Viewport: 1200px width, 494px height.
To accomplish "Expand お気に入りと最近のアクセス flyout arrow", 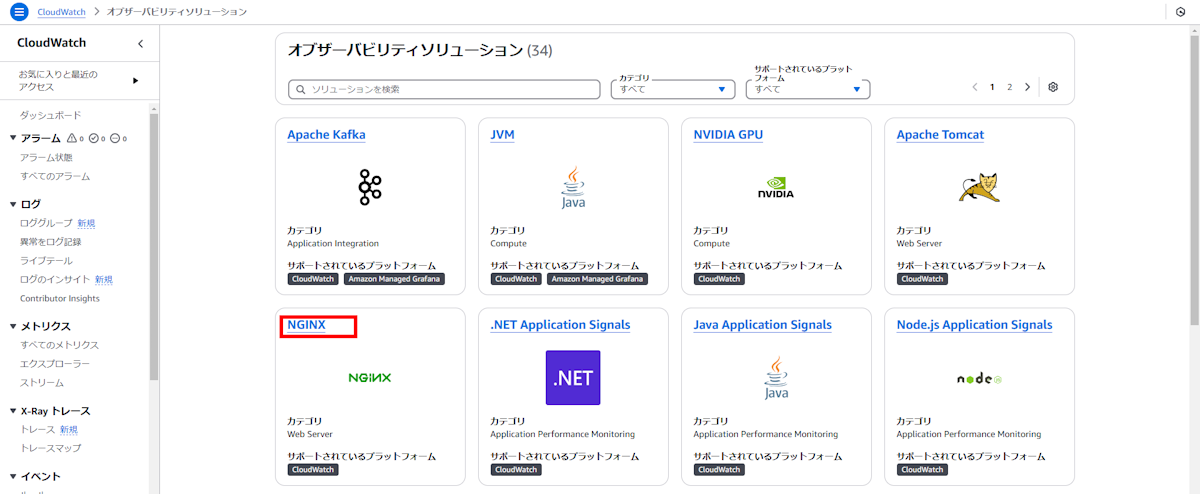I will (x=136, y=80).
